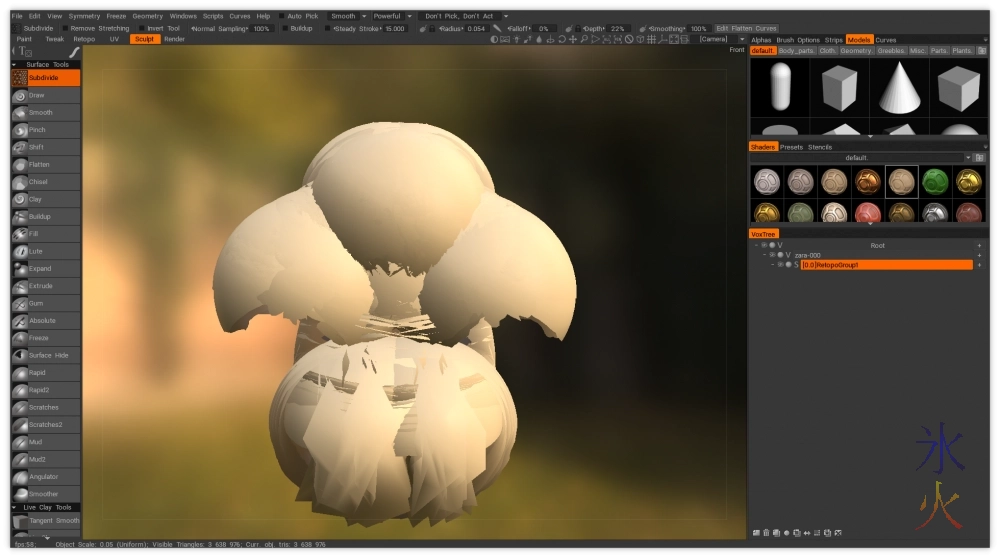Pick the Buildup tool from the left panel
Image resolution: width=1000 pixels, height=558 pixels.
(x=40, y=216)
